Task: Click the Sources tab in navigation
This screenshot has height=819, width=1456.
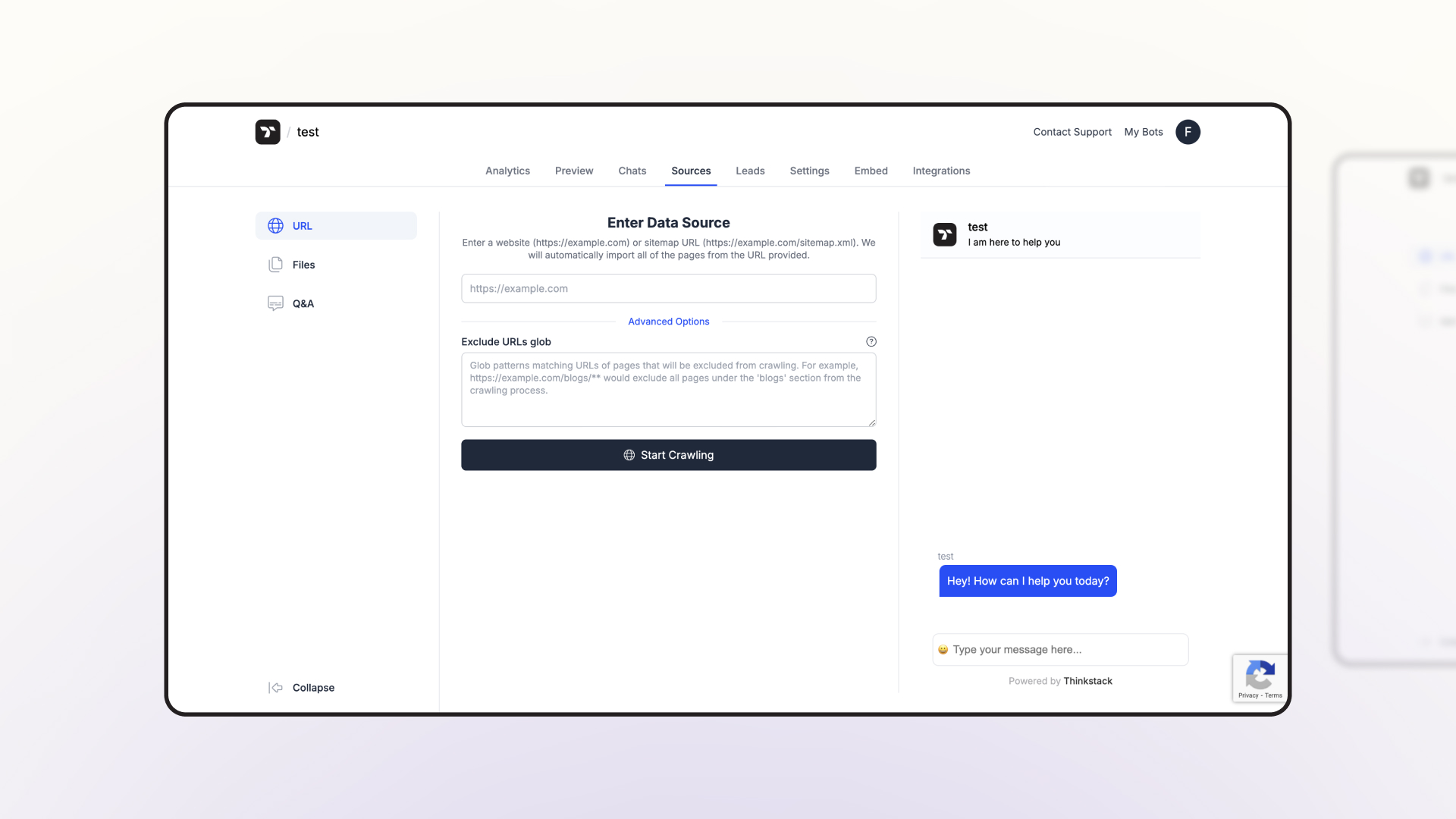Action: [691, 170]
